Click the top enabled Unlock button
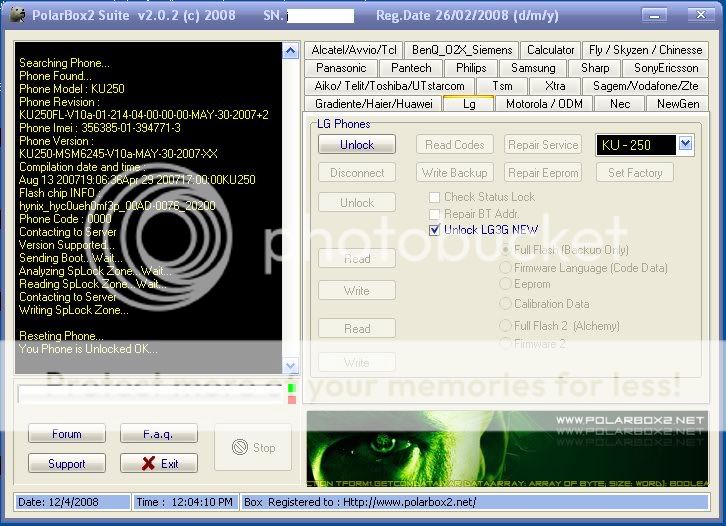 point(357,144)
